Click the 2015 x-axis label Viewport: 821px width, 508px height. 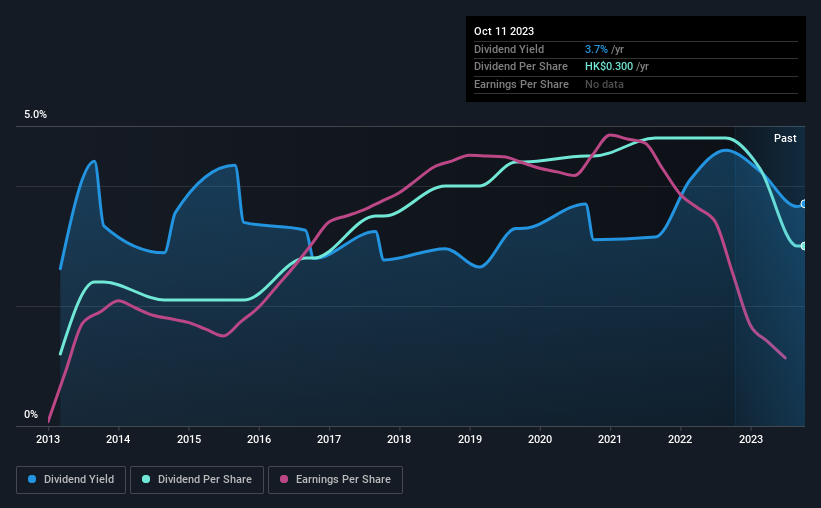pos(189,439)
